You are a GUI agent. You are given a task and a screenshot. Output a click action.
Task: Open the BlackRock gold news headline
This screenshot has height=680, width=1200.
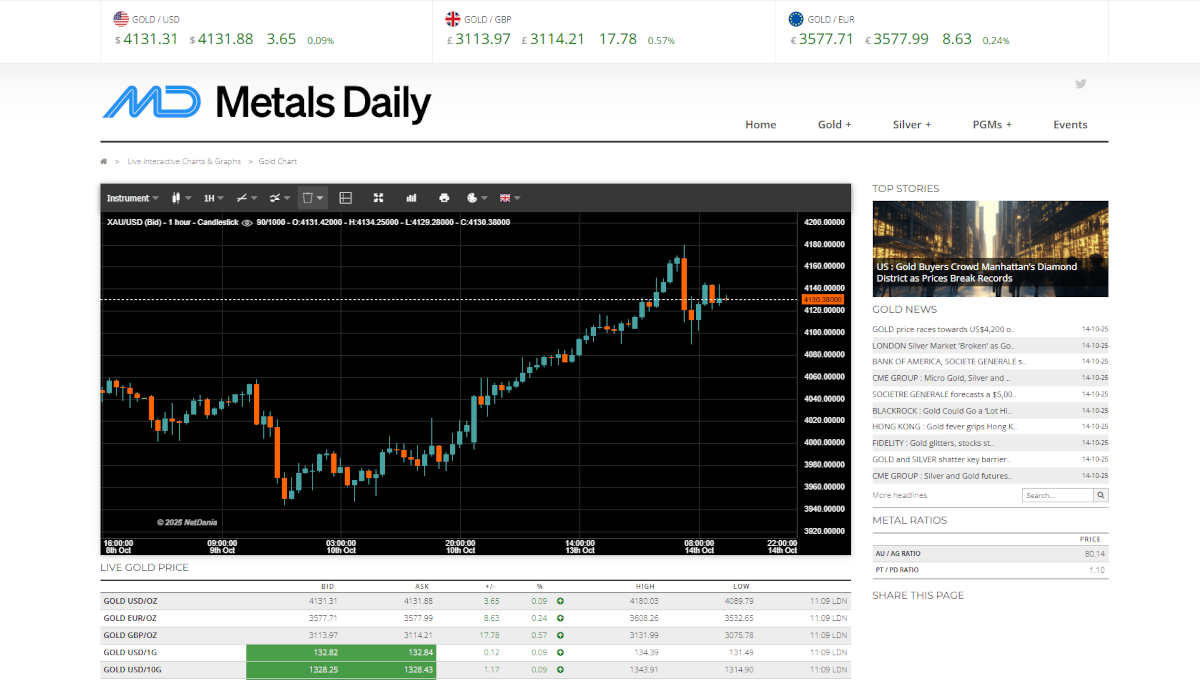[943, 410]
